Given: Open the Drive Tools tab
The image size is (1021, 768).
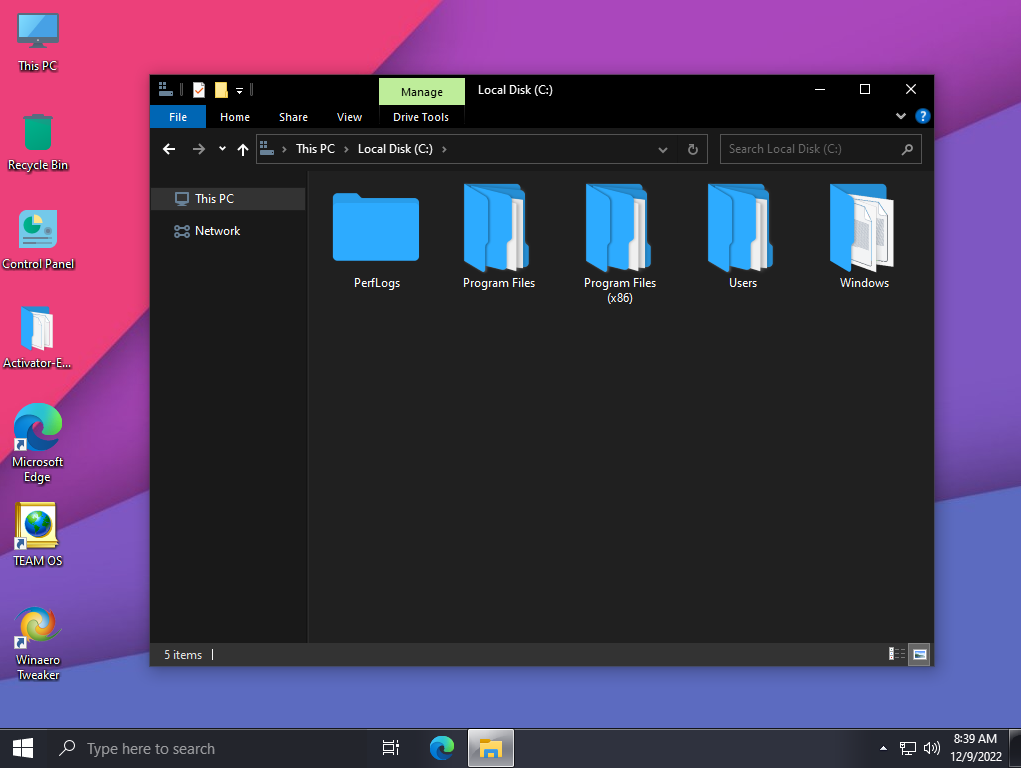Looking at the screenshot, I should pos(421,117).
